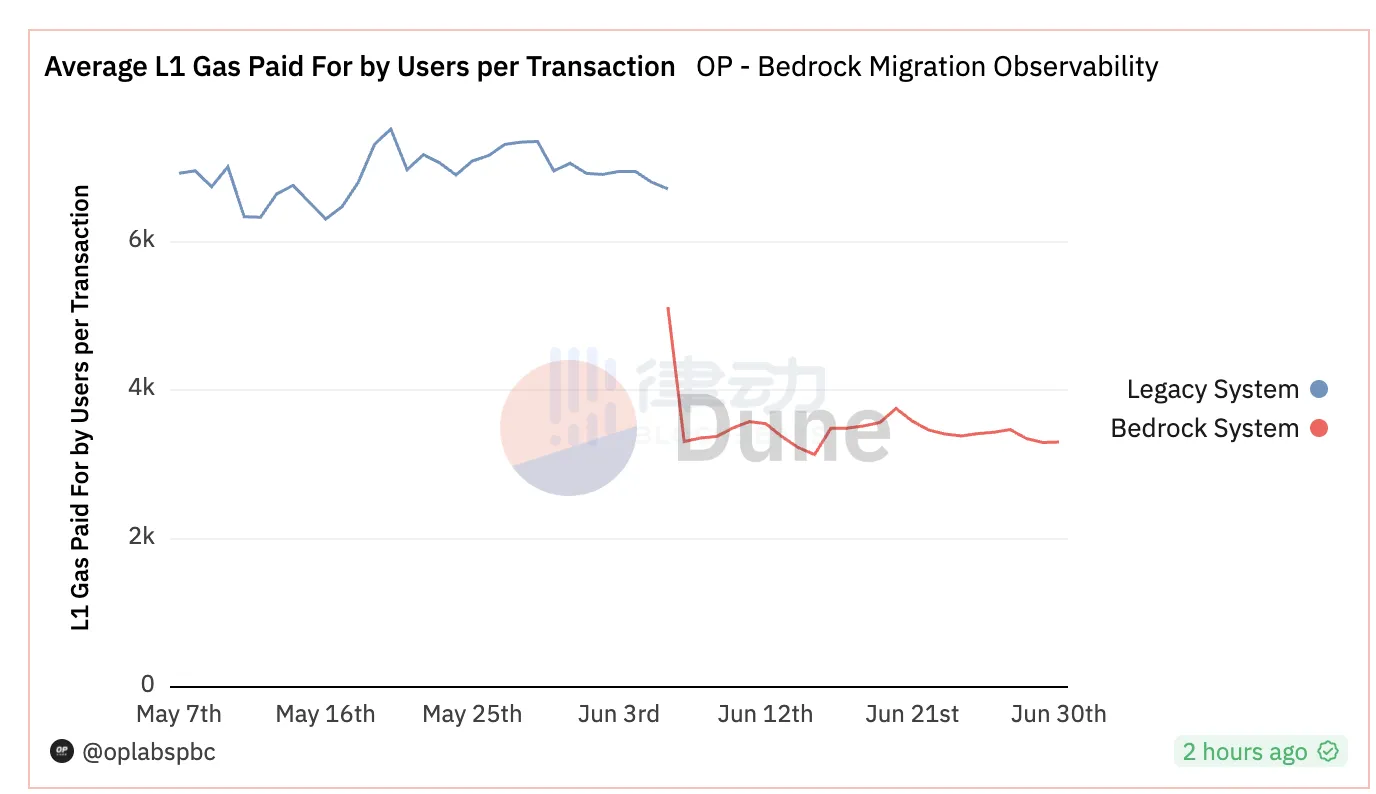
Task: Click the 2k y-axis tick label
Action: pyautogui.click(x=142, y=537)
